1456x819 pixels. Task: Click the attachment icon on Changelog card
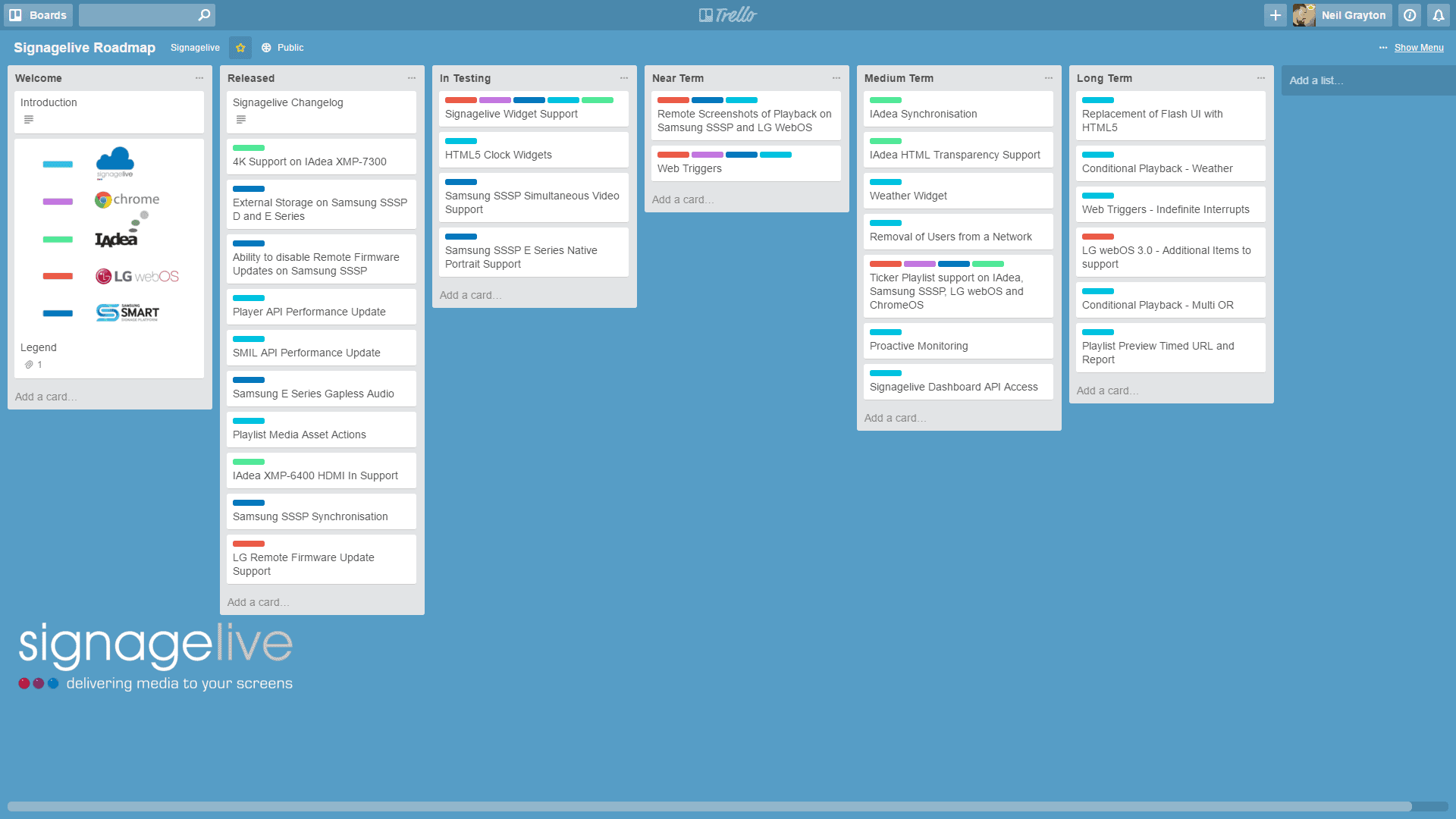(x=240, y=119)
